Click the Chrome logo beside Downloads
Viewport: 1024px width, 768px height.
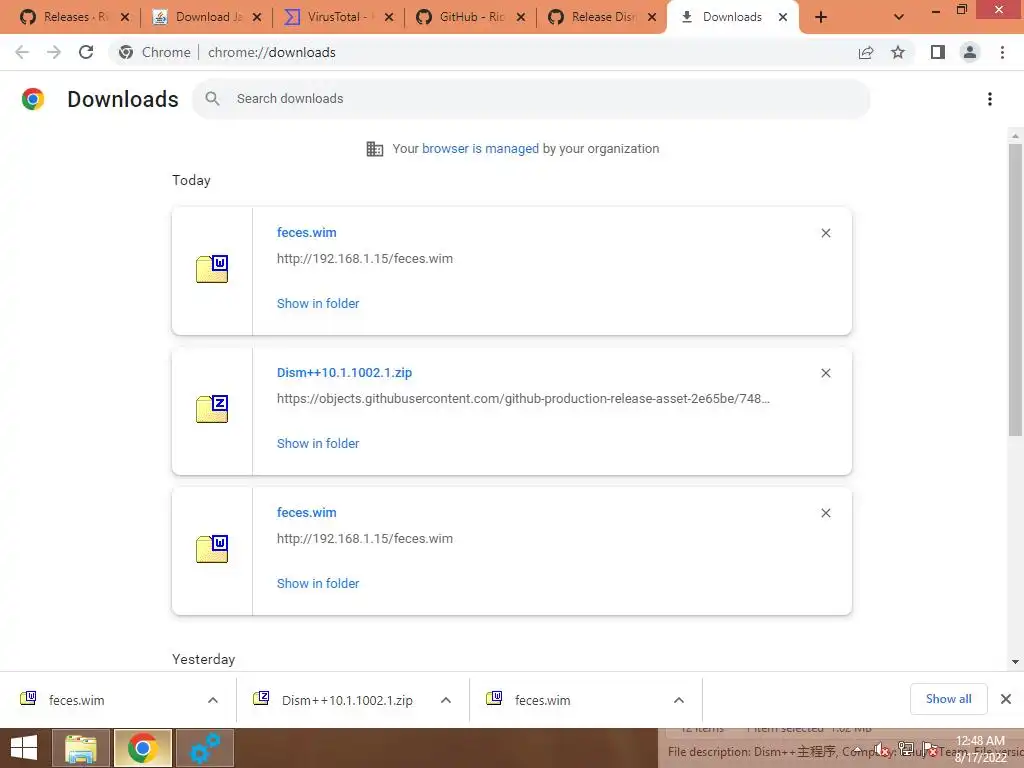tap(33, 99)
